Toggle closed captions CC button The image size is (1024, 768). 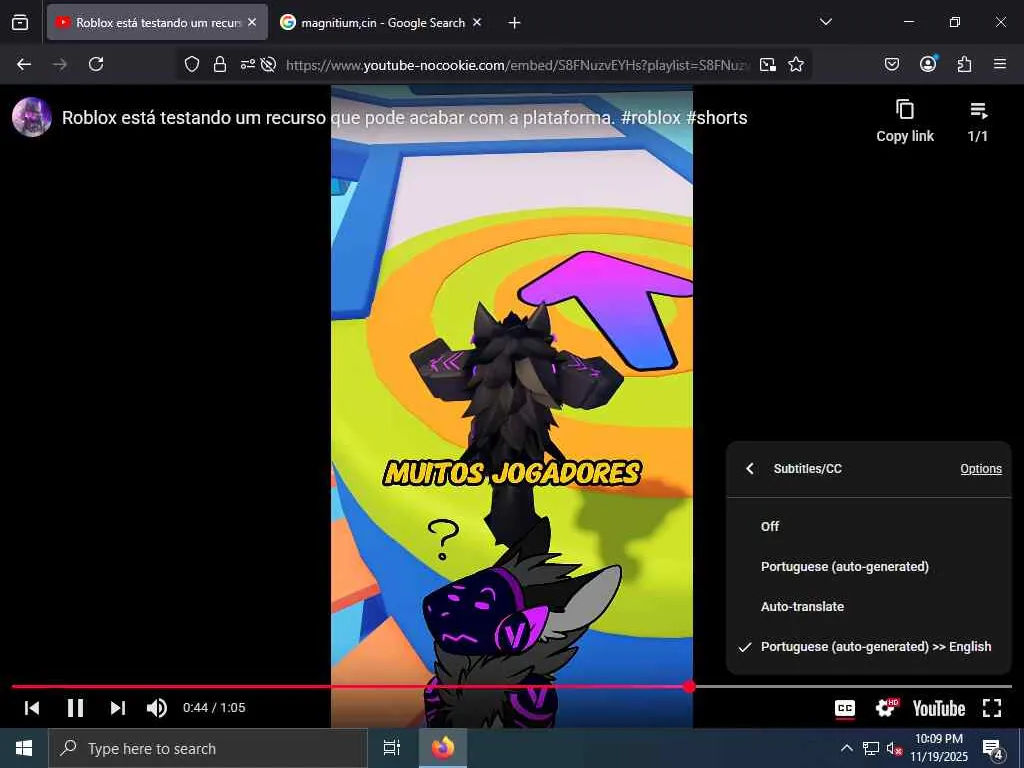coord(845,709)
